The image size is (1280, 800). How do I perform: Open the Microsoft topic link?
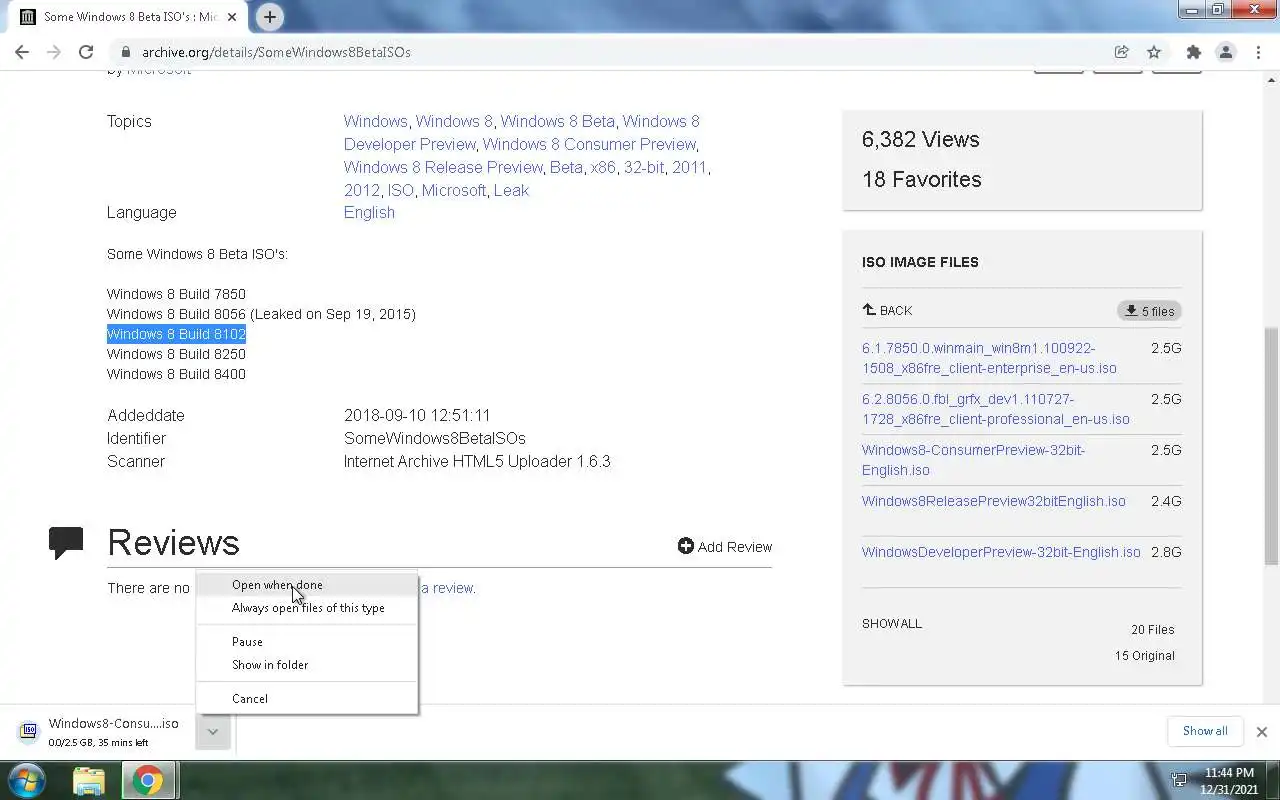pyautogui.click(x=454, y=190)
